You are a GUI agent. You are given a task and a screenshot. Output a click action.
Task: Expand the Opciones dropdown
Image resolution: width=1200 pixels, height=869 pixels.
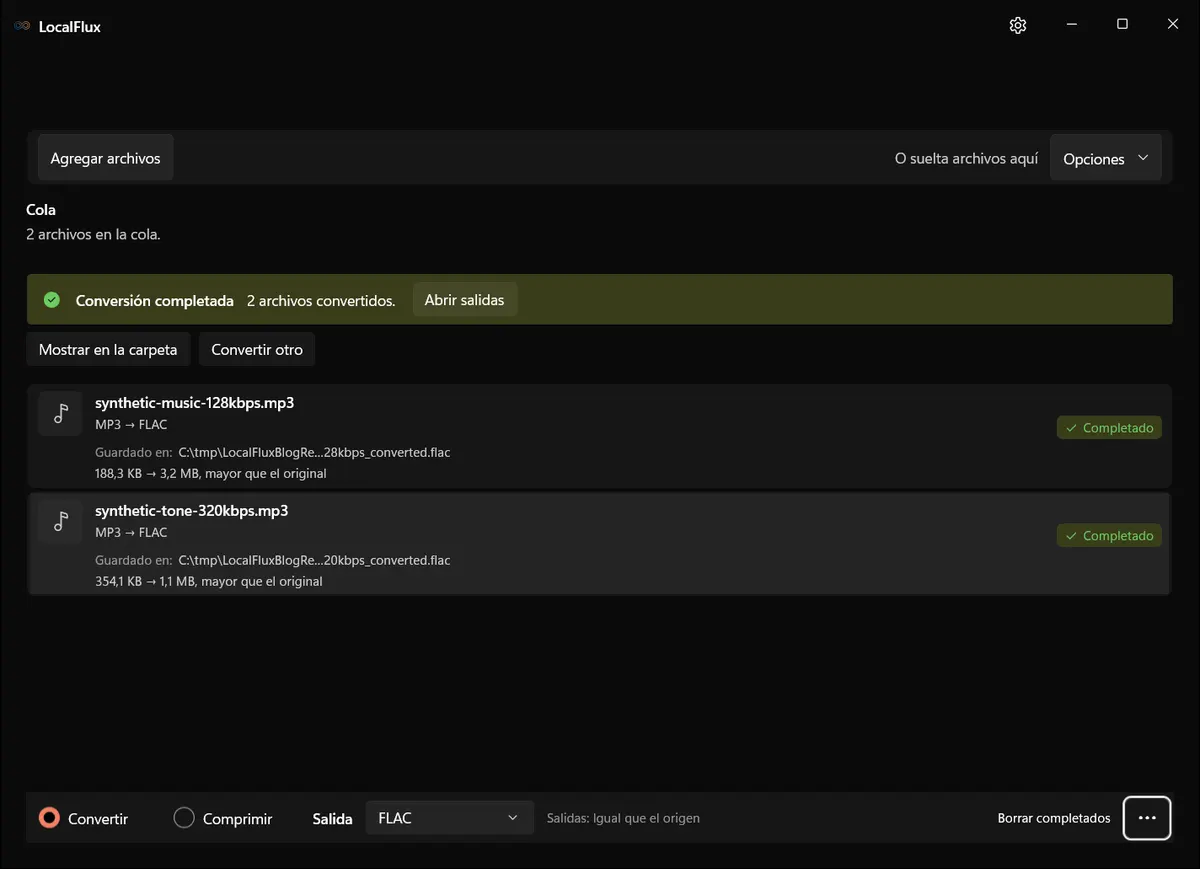coord(1106,159)
